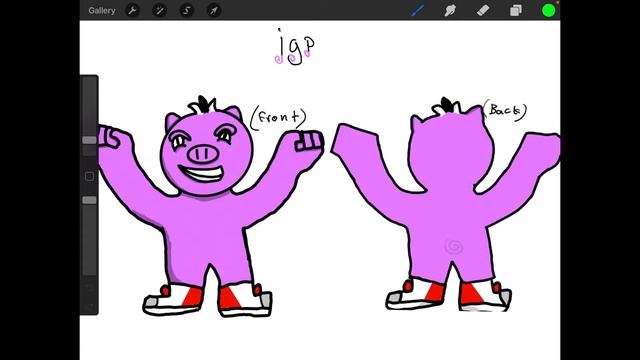Image resolution: width=640 pixels, height=360 pixels.
Task: Click the brush size slider handle
Action: coord(89,140)
